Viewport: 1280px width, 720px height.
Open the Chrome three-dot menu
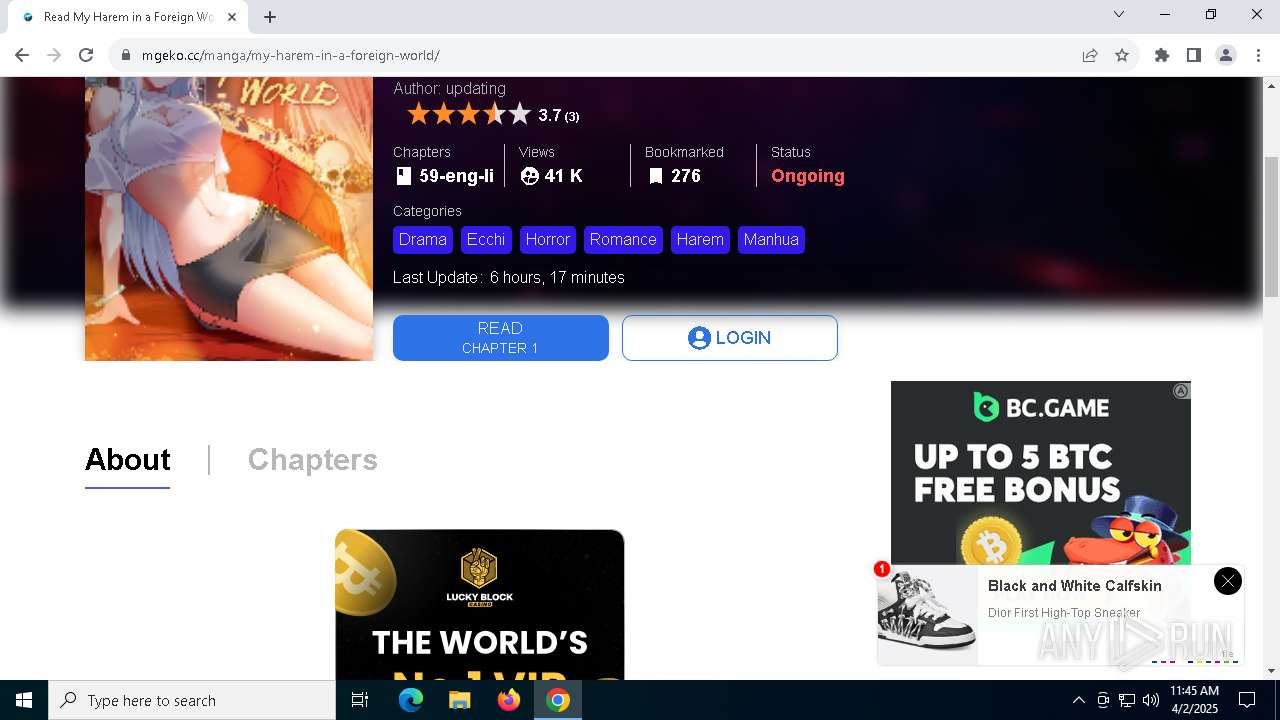pyautogui.click(x=1258, y=55)
